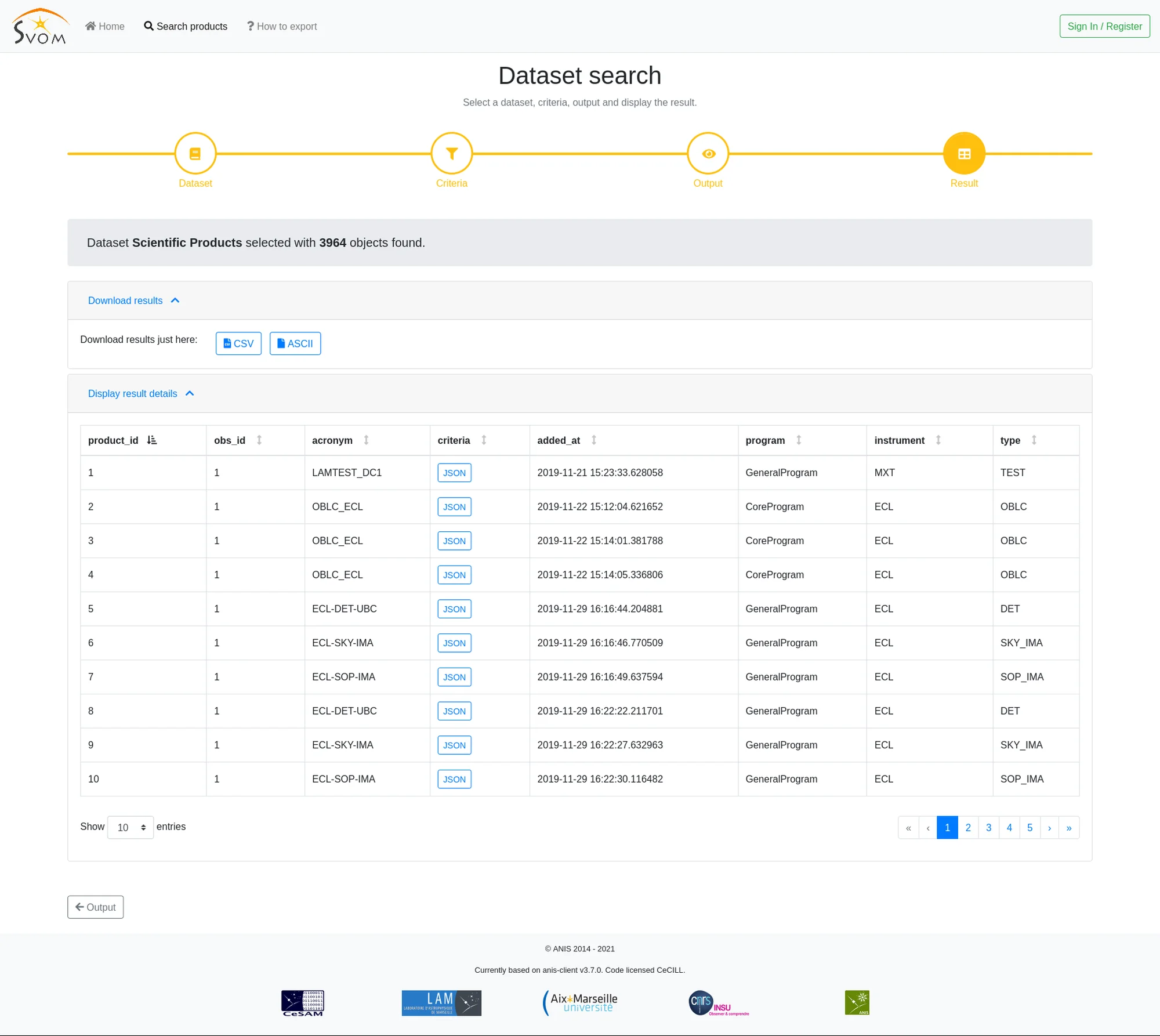Sort by acronym column
Image resolution: width=1160 pixels, height=1036 pixels.
point(367,440)
